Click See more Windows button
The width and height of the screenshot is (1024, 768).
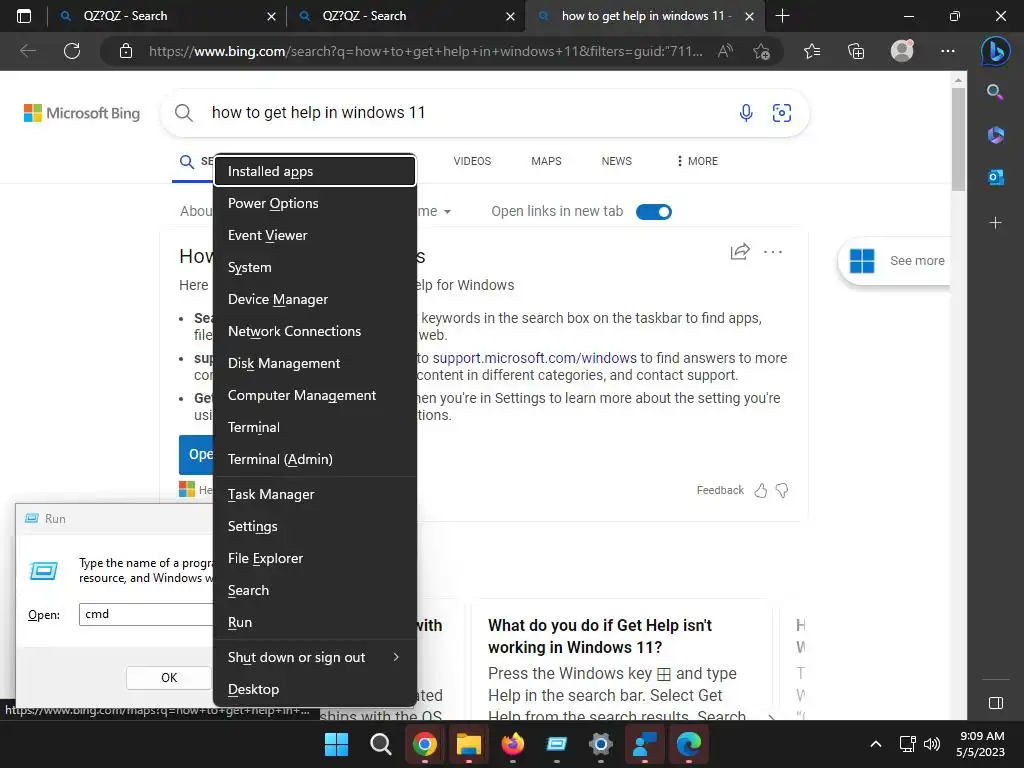[897, 261]
